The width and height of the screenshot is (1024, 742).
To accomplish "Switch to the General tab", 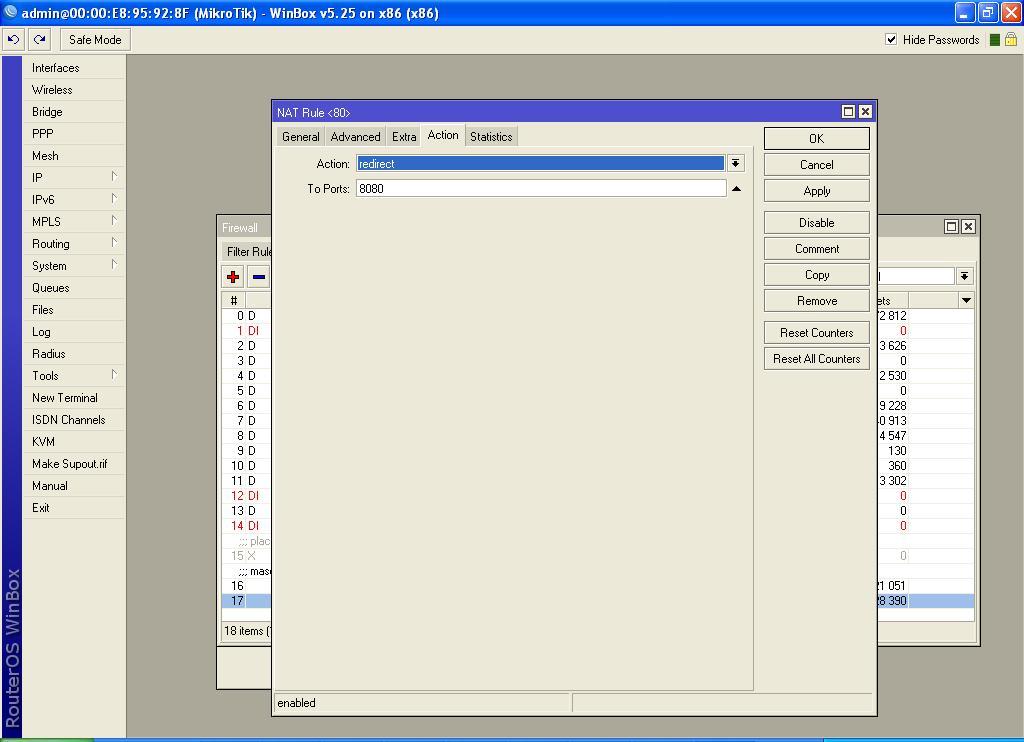I will point(300,137).
